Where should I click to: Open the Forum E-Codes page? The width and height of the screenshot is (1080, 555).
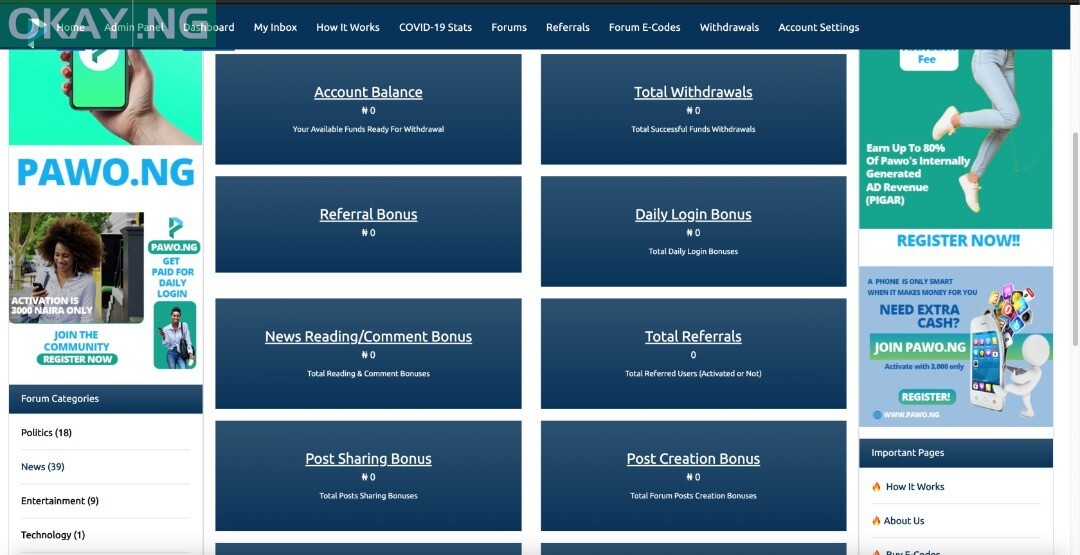[x=644, y=27]
